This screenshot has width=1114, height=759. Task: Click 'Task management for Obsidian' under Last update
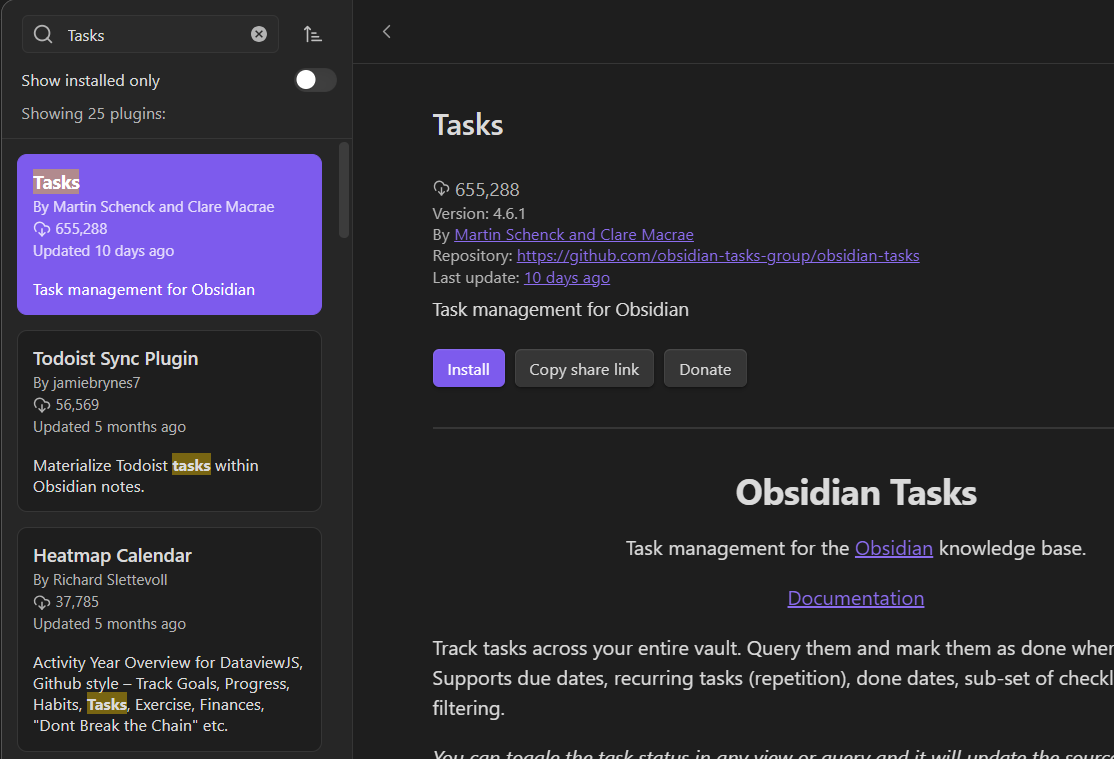(x=561, y=310)
